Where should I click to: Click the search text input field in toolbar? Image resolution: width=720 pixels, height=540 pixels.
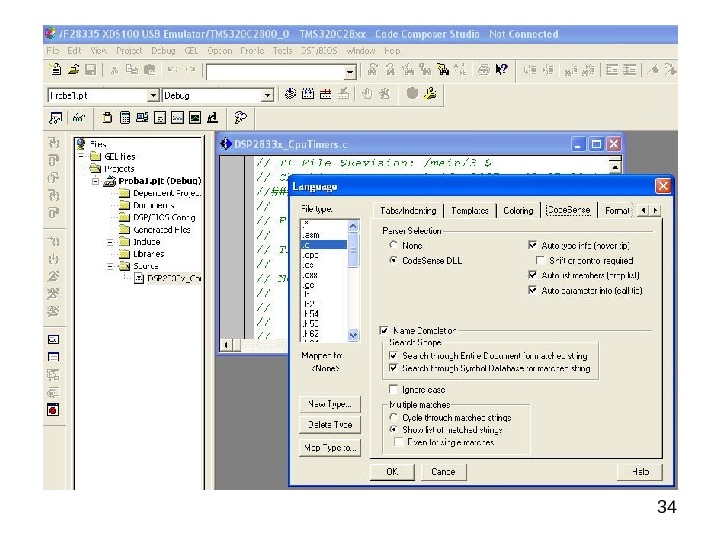[x=276, y=72]
